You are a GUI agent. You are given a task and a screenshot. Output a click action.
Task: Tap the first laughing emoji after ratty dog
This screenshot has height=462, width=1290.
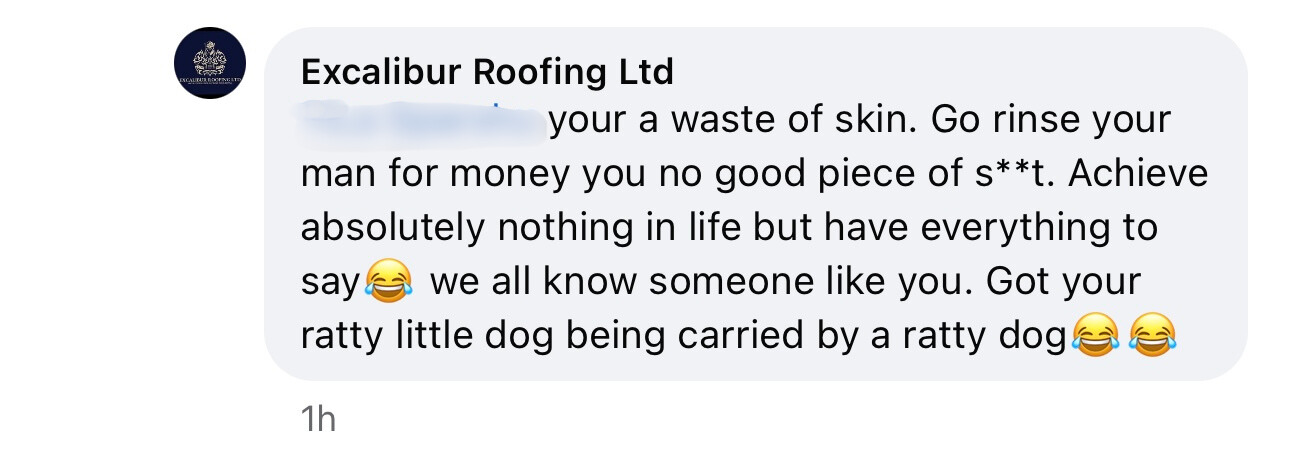[1094, 336]
